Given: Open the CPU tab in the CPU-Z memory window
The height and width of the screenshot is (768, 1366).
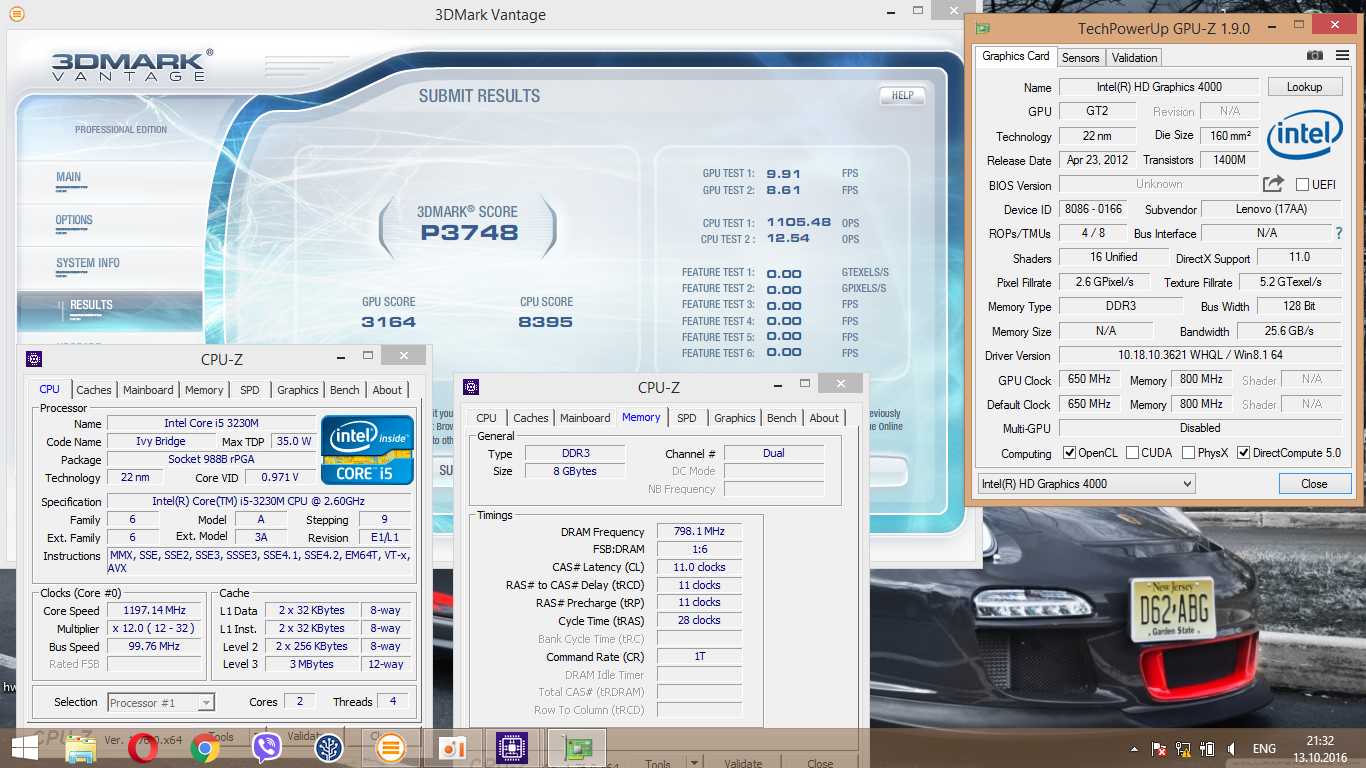Looking at the screenshot, I should coord(486,418).
